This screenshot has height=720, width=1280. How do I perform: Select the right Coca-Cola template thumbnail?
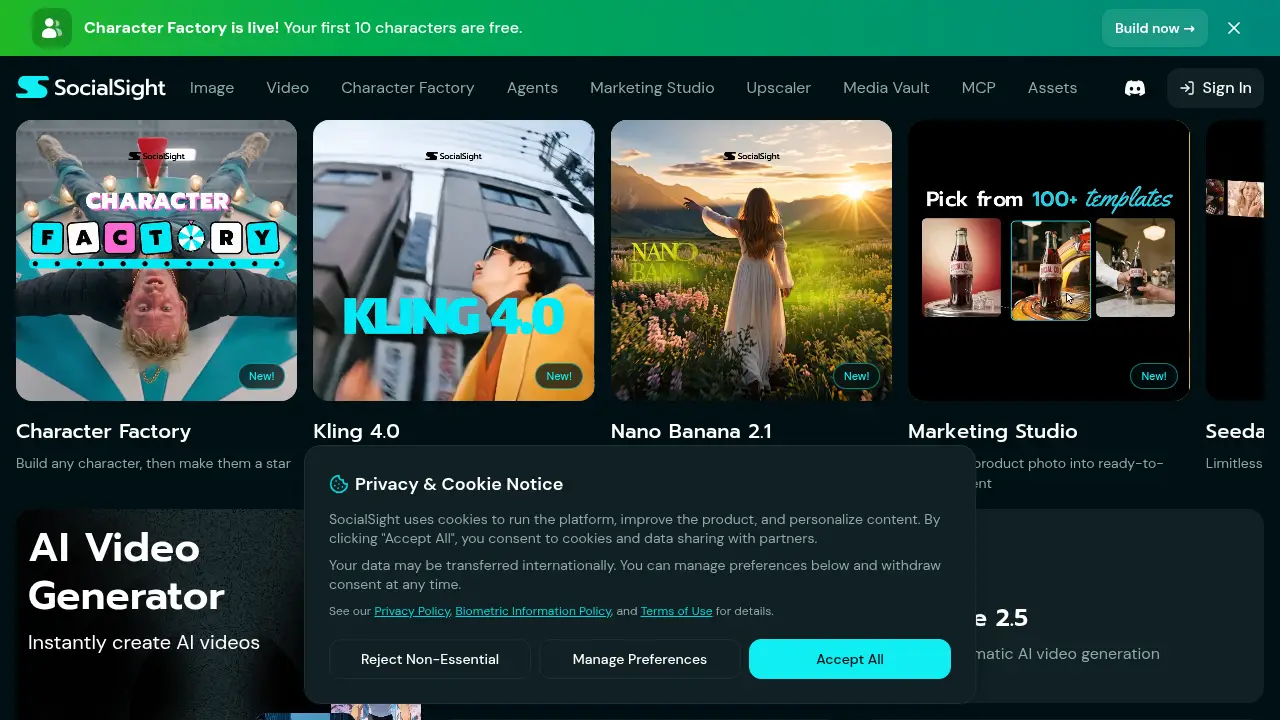[1136, 268]
